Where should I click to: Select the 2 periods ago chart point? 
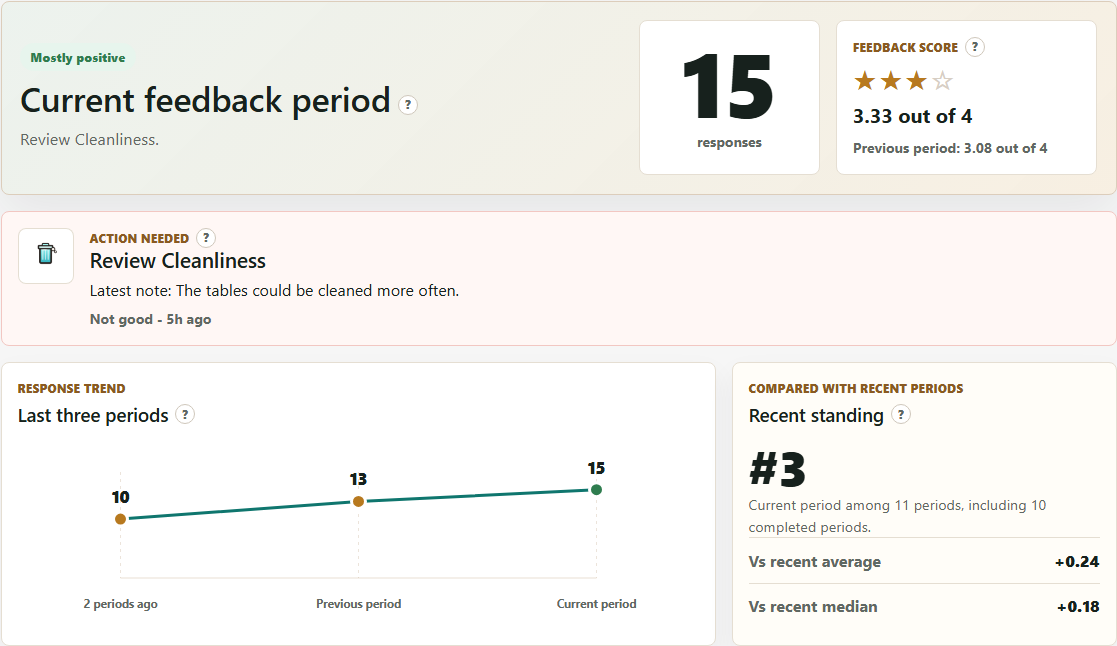pyautogui.click(x=120, y=519)
